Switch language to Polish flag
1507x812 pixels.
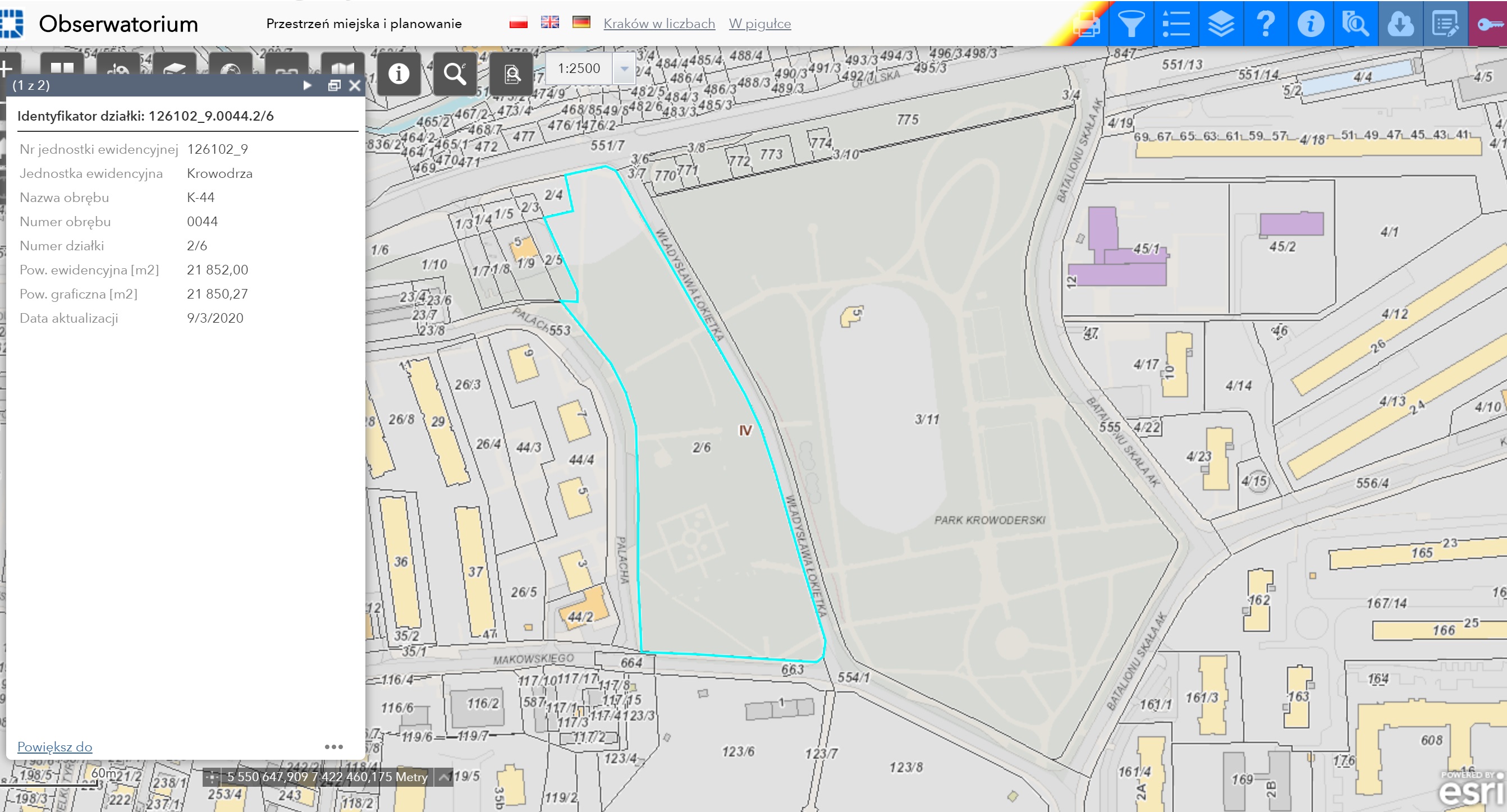click(x=518, y=23)
